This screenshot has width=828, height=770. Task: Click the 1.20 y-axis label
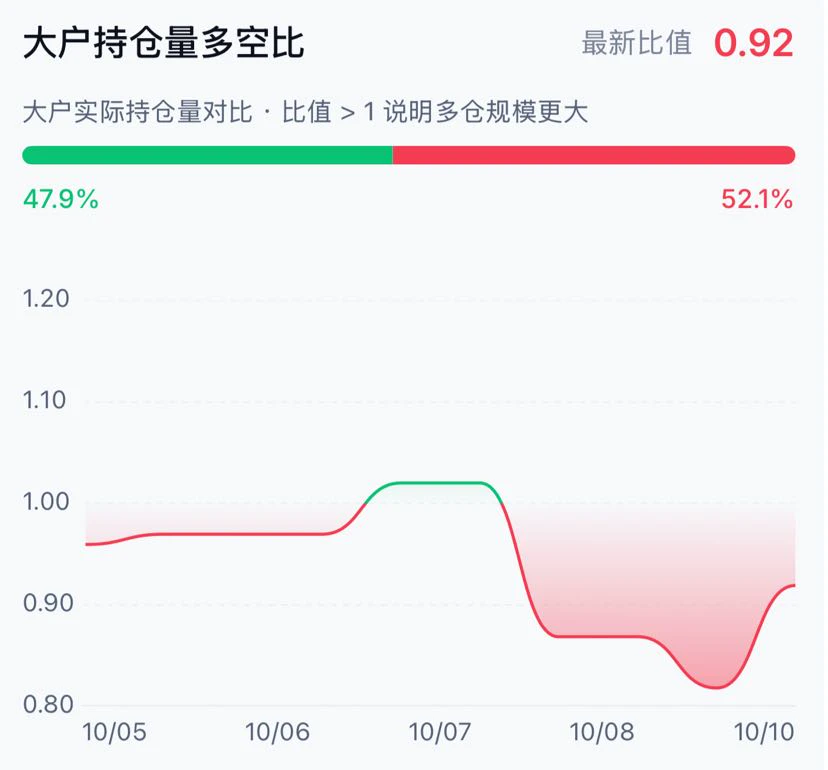pos(46,299)
